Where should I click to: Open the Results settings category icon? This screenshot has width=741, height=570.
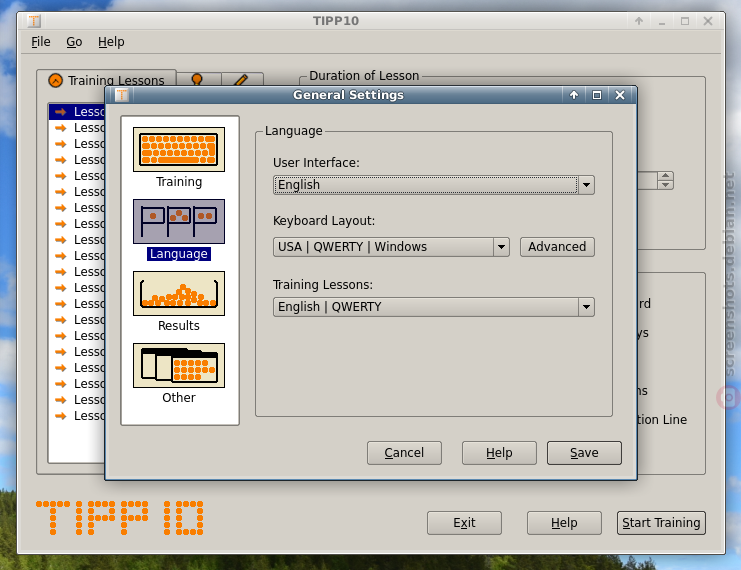[179, 293]
